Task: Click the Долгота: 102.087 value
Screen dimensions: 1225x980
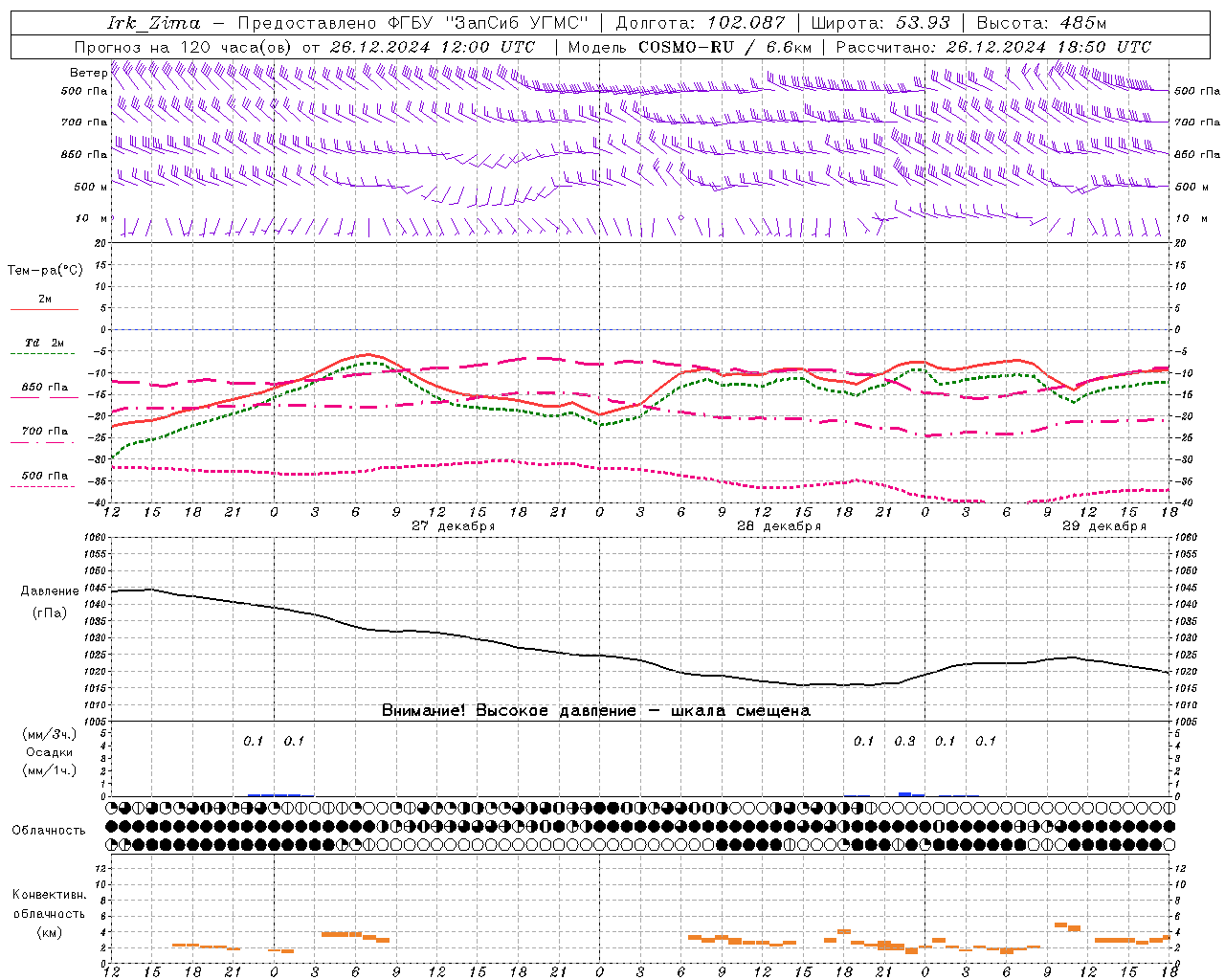Action: [701, 23]
